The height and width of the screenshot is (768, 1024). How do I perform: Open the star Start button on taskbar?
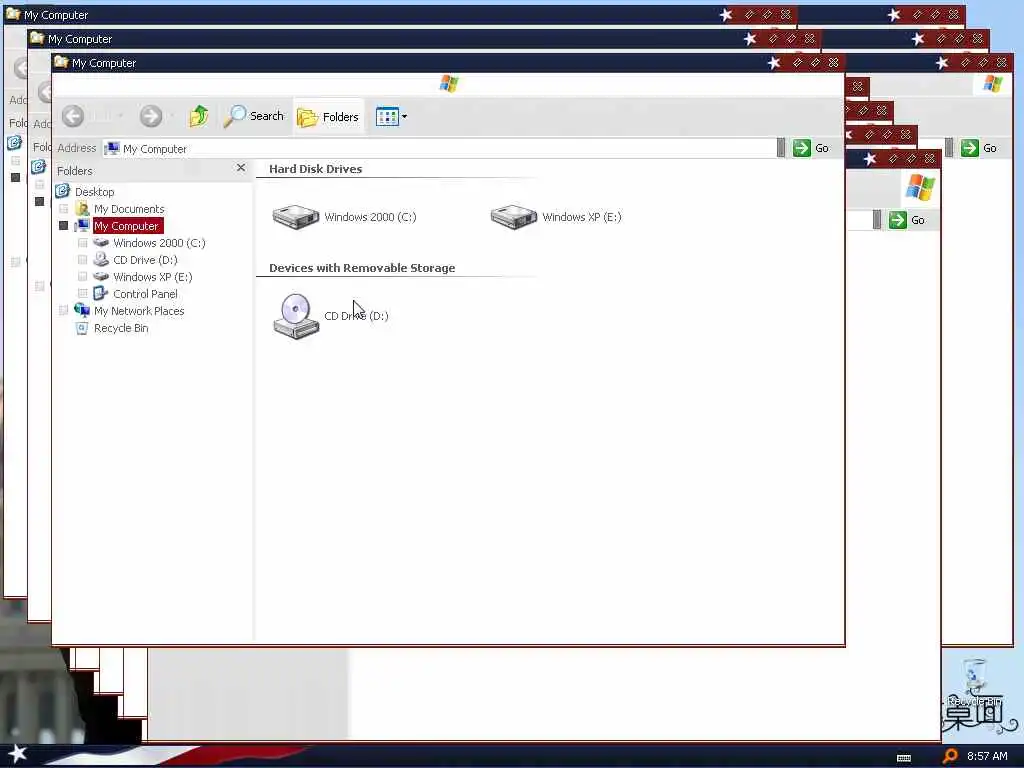[18, 754]
